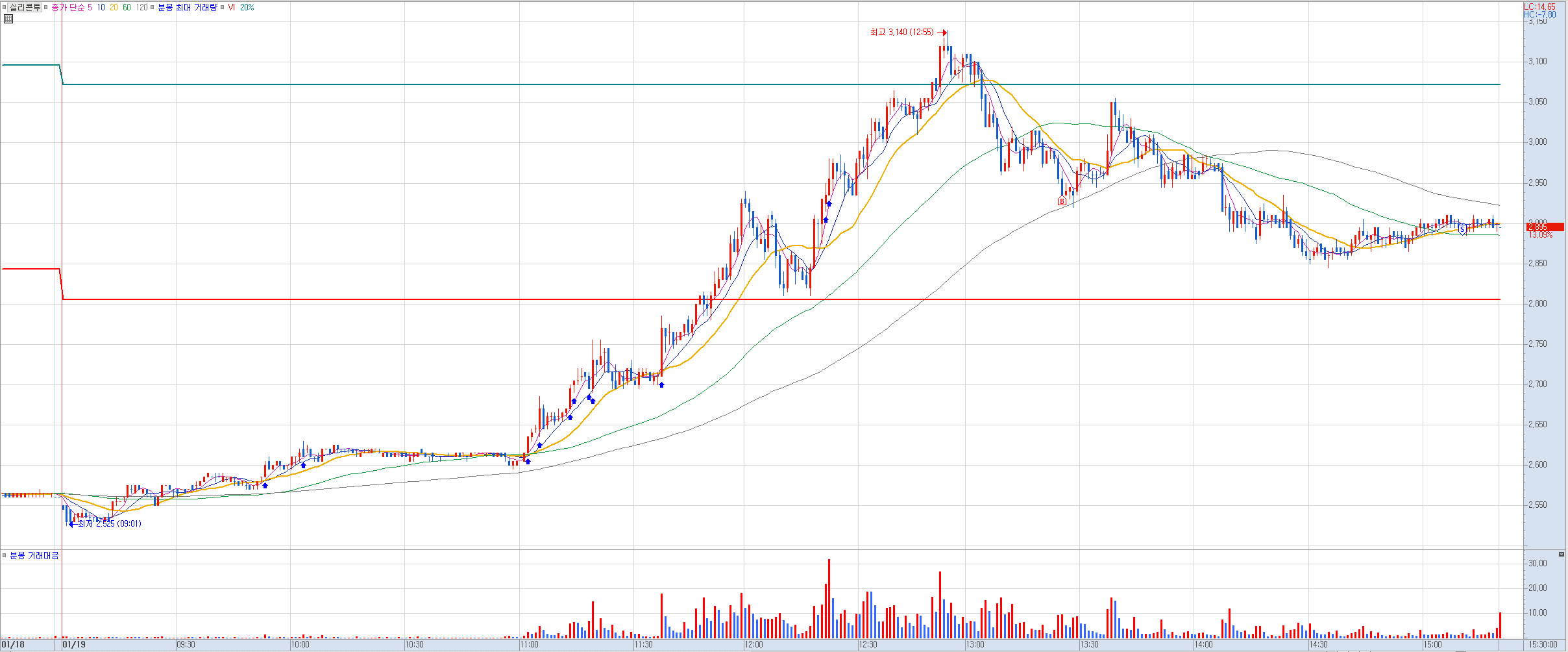Click the 15:30:00 closing time label
The width and height of the screenshot is (1568, 652).
pyautogui.click(x=1543, y=645)
